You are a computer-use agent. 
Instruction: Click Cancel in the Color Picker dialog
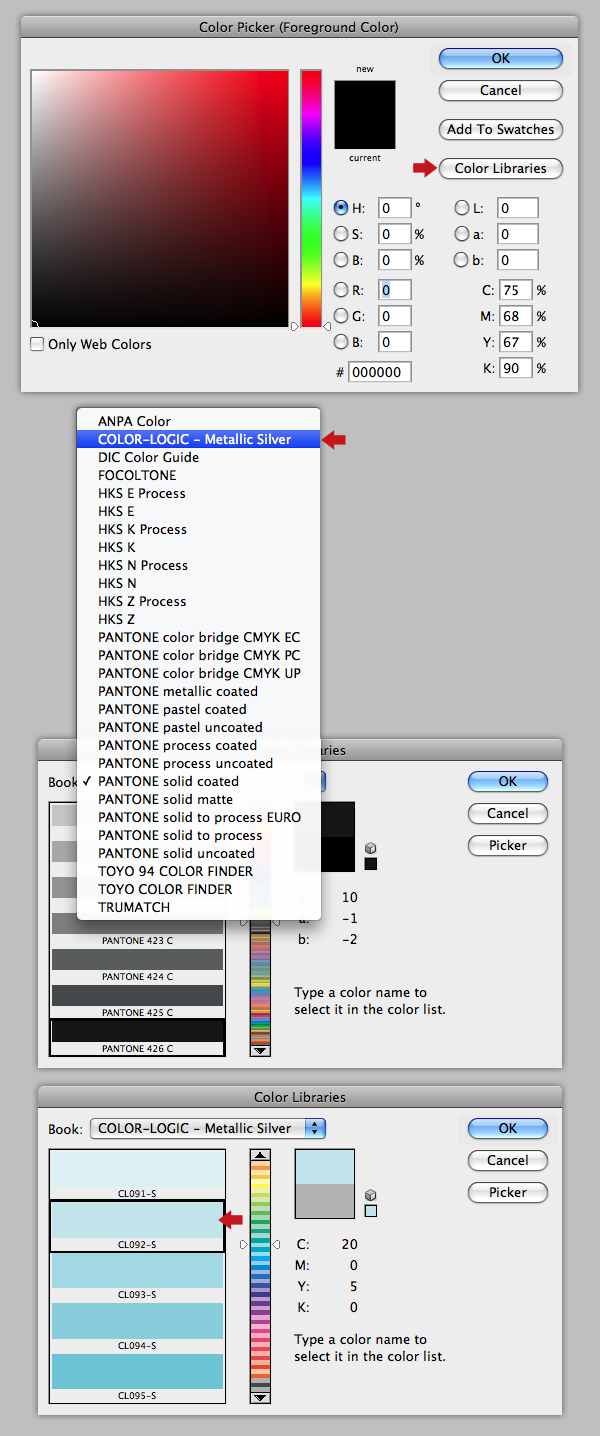coord(501,90)
